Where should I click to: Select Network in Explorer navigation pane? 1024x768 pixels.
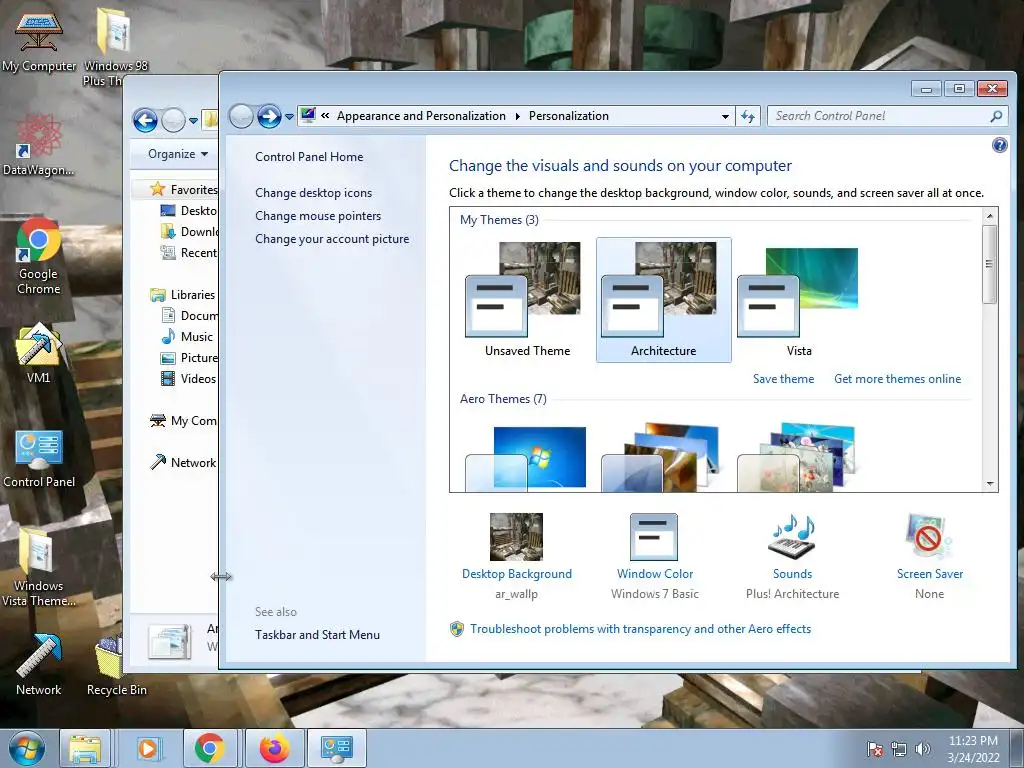pos(184,462)
